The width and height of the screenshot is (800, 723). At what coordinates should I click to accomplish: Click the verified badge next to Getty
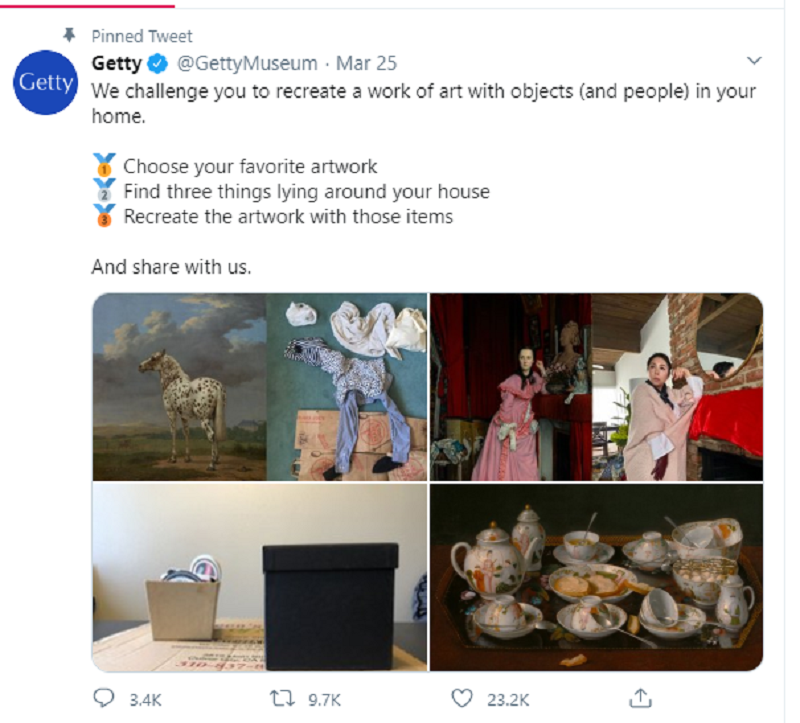[x=159, y=64]
